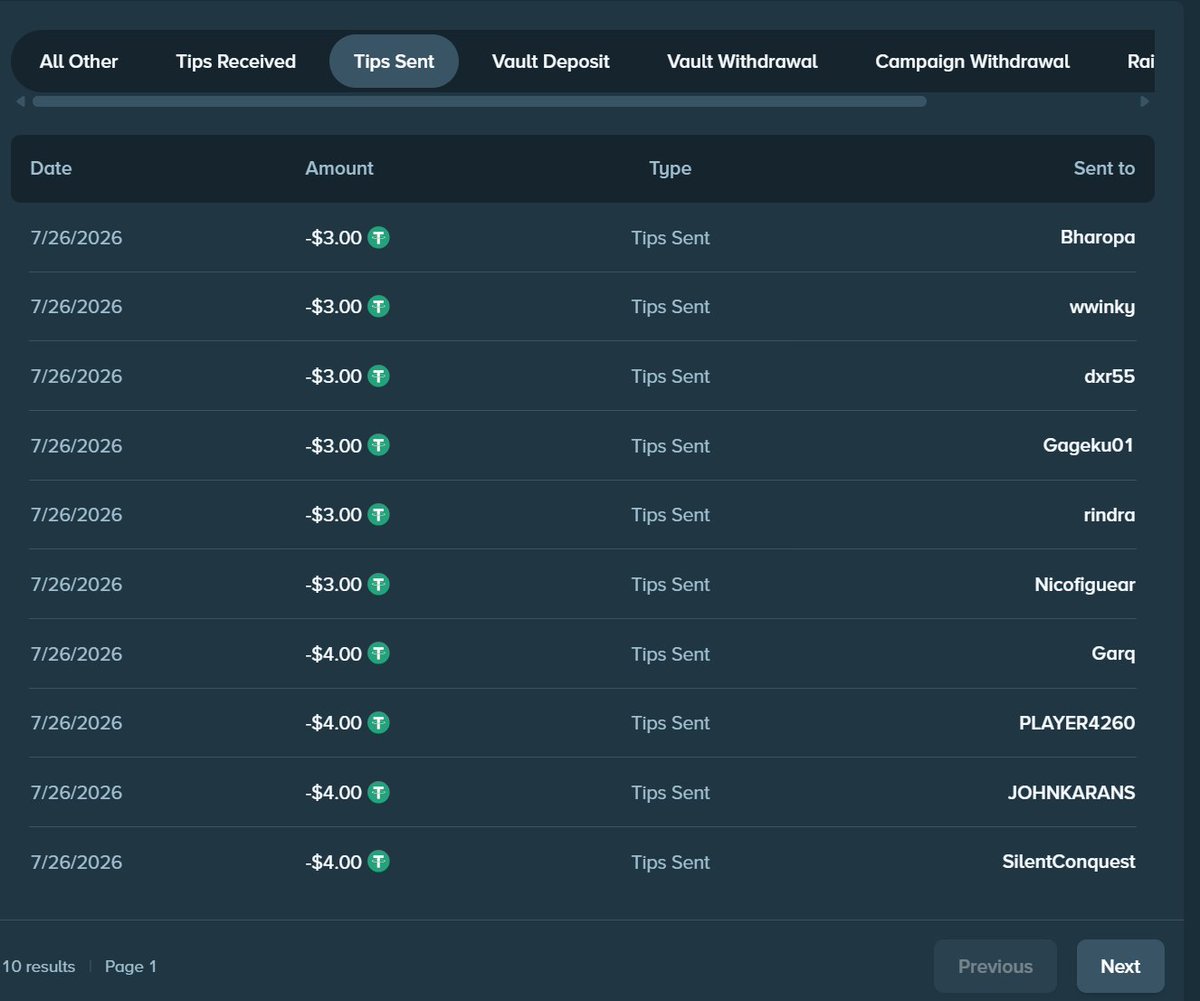Screen dimensions: 1200x1001
Task: Click Tips Sent type in Gageku01 row
Action: tap(670, 446)
